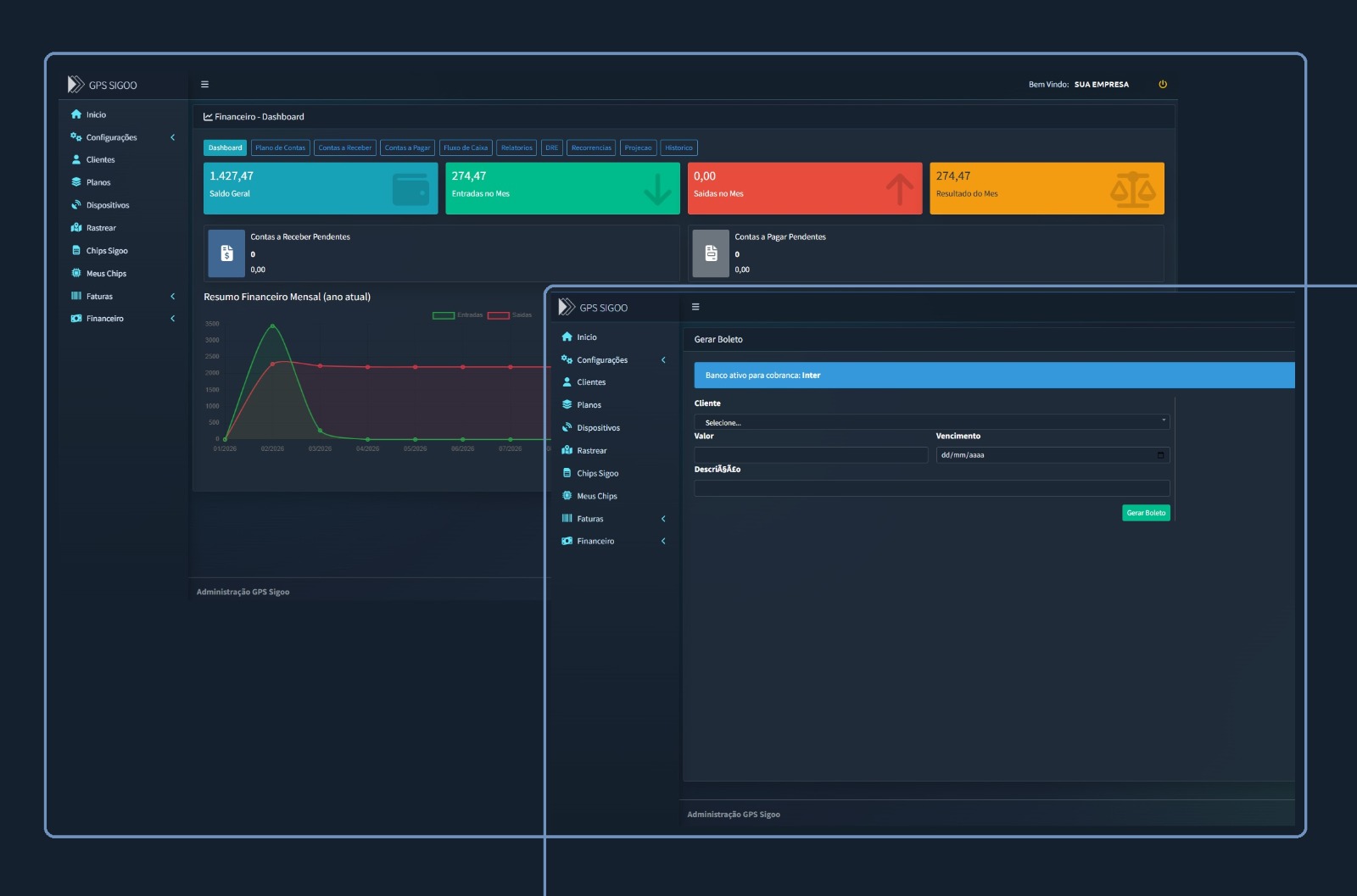The image size is (1357, 896).
Task: Click the power logout icon
Action: (x=1163, y=85)
